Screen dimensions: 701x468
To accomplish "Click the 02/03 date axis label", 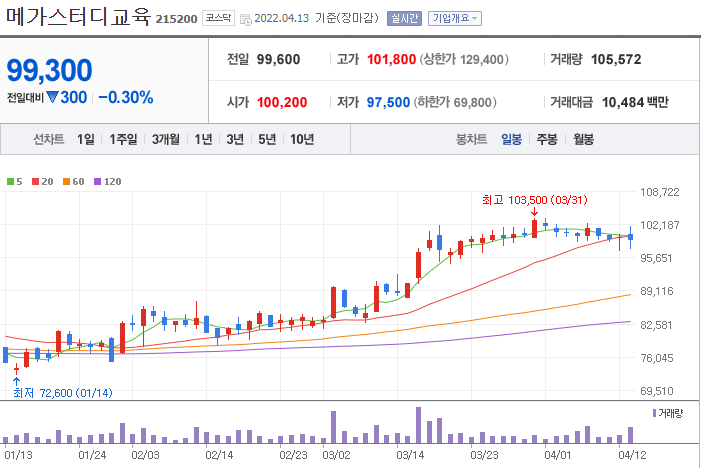I will pyautogui.click(x=145, y=455).
